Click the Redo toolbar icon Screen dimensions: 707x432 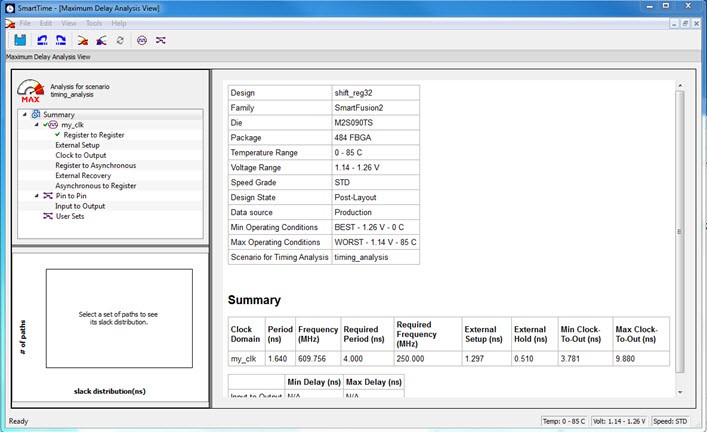point(60,40)
